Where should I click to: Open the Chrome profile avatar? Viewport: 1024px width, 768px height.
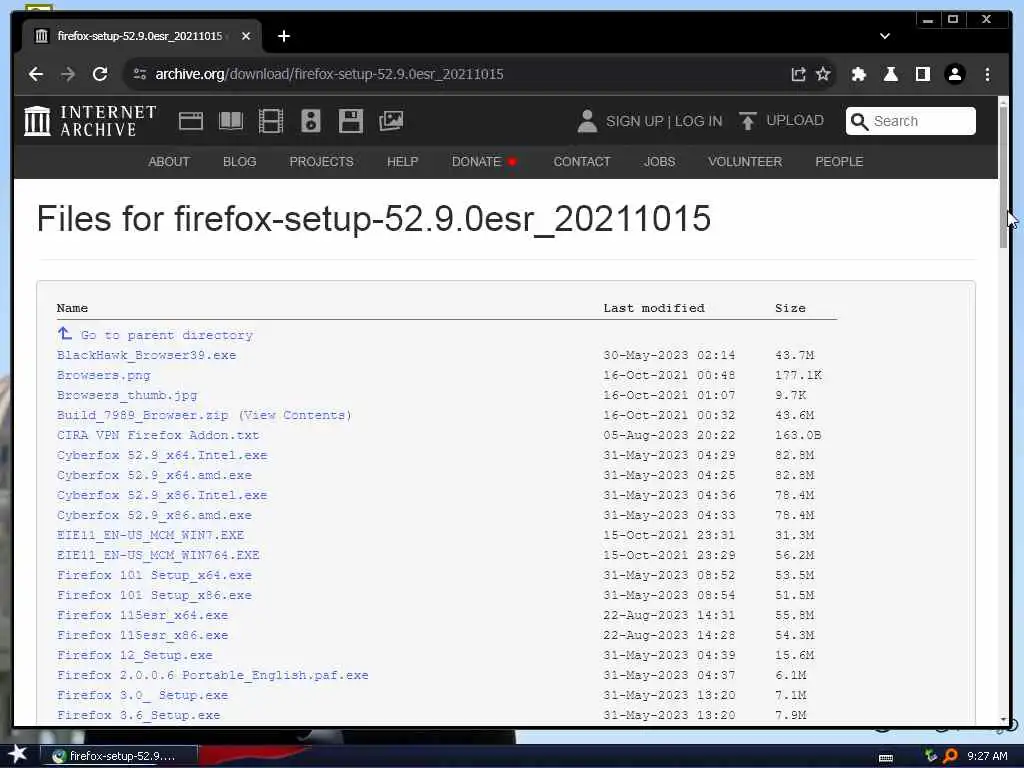click(955, 74)
